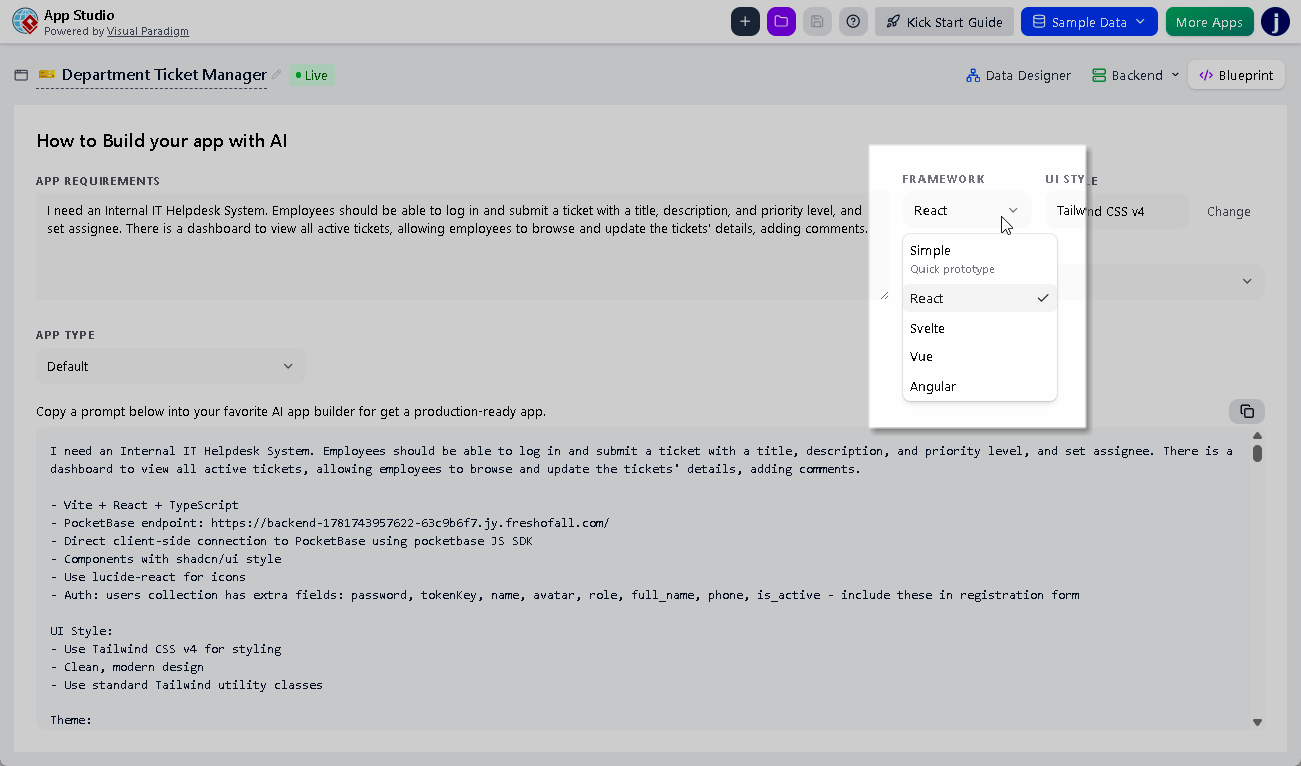Viewport: 1301px width, 766px height.
Task: Click the requirements textarea resize handle
Action: click(884, 295)
